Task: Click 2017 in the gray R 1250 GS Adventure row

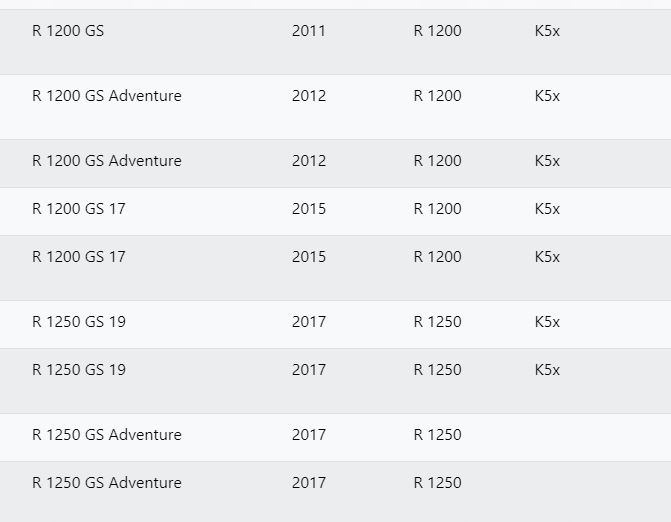Action: (309, 483)
